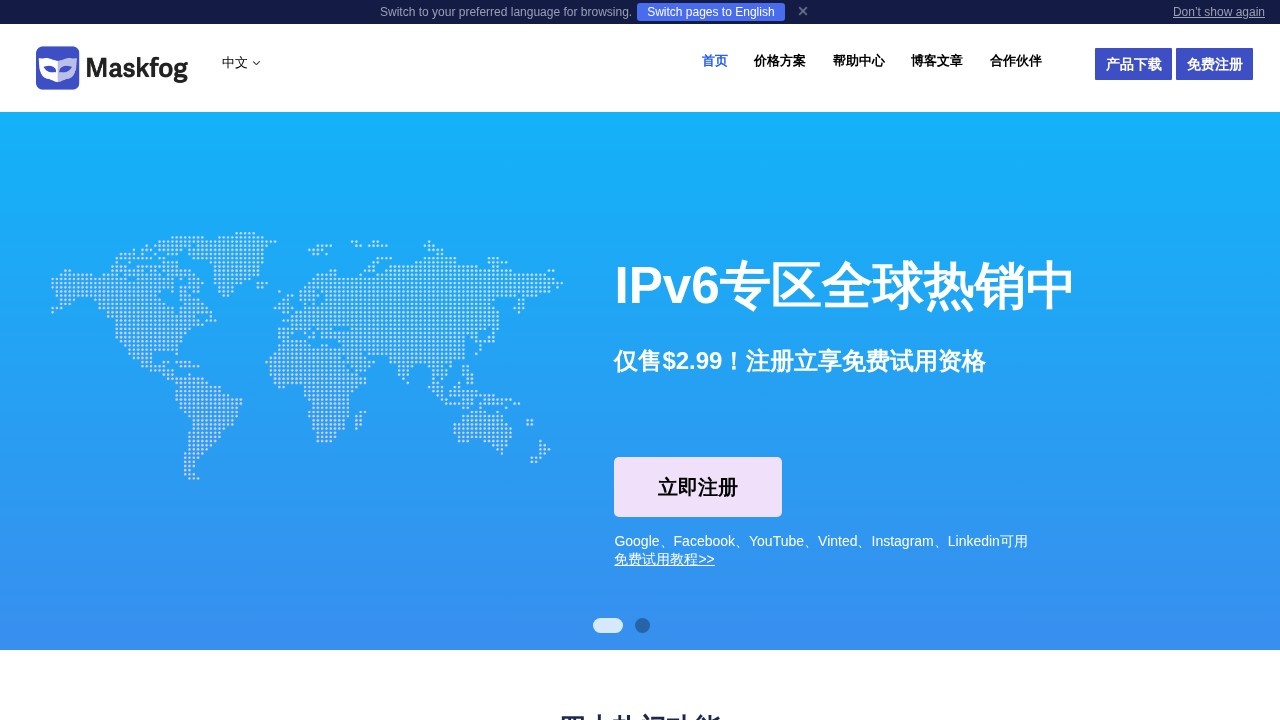Open the 价格方案 pricing page
Image resolution: width=1280 pixels, height=720 pixels.
click(x=779, y=61)
